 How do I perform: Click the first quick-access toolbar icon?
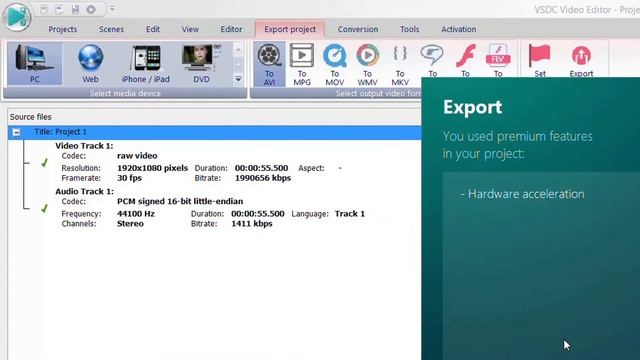[44, 9]
